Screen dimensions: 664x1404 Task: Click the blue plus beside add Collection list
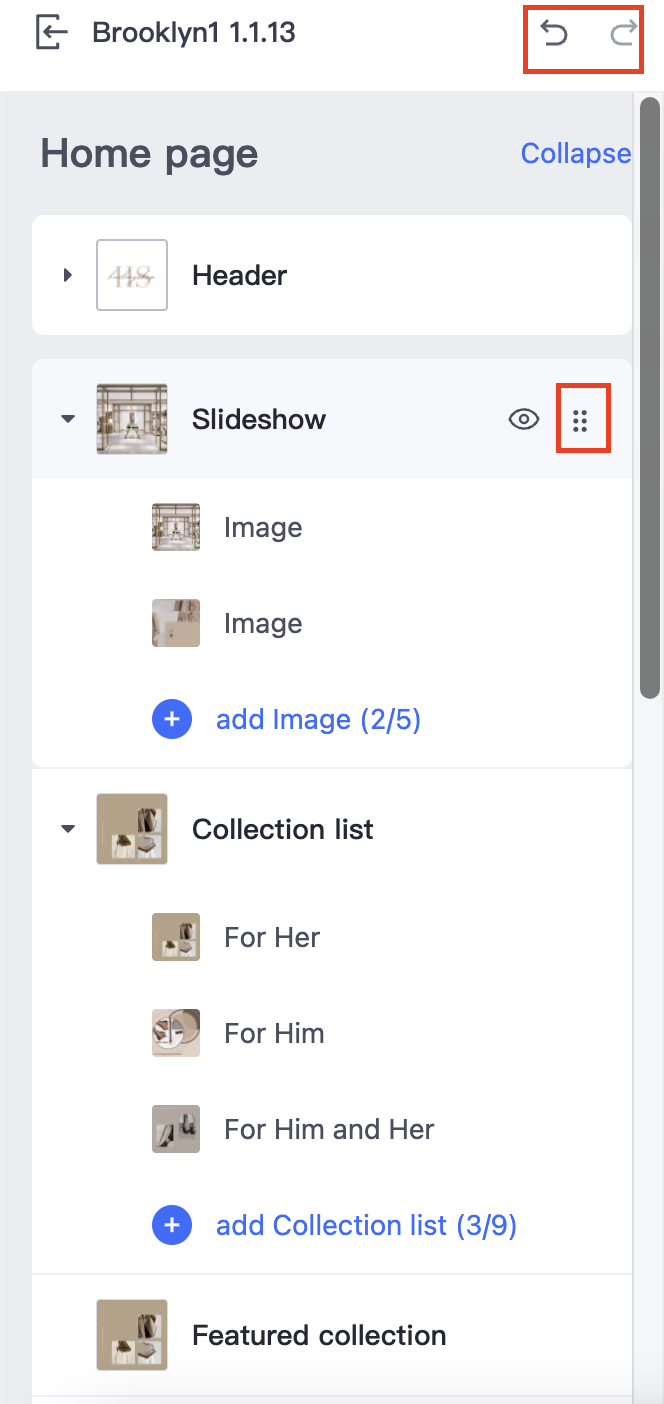(x=172, y=1225)
